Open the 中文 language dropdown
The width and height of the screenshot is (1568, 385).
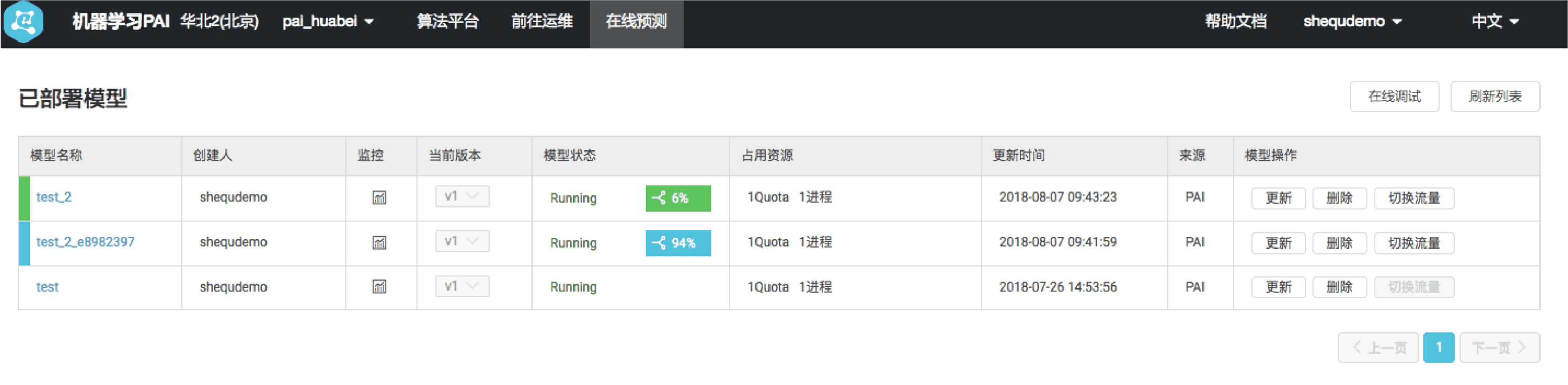tap(1494, 22)
